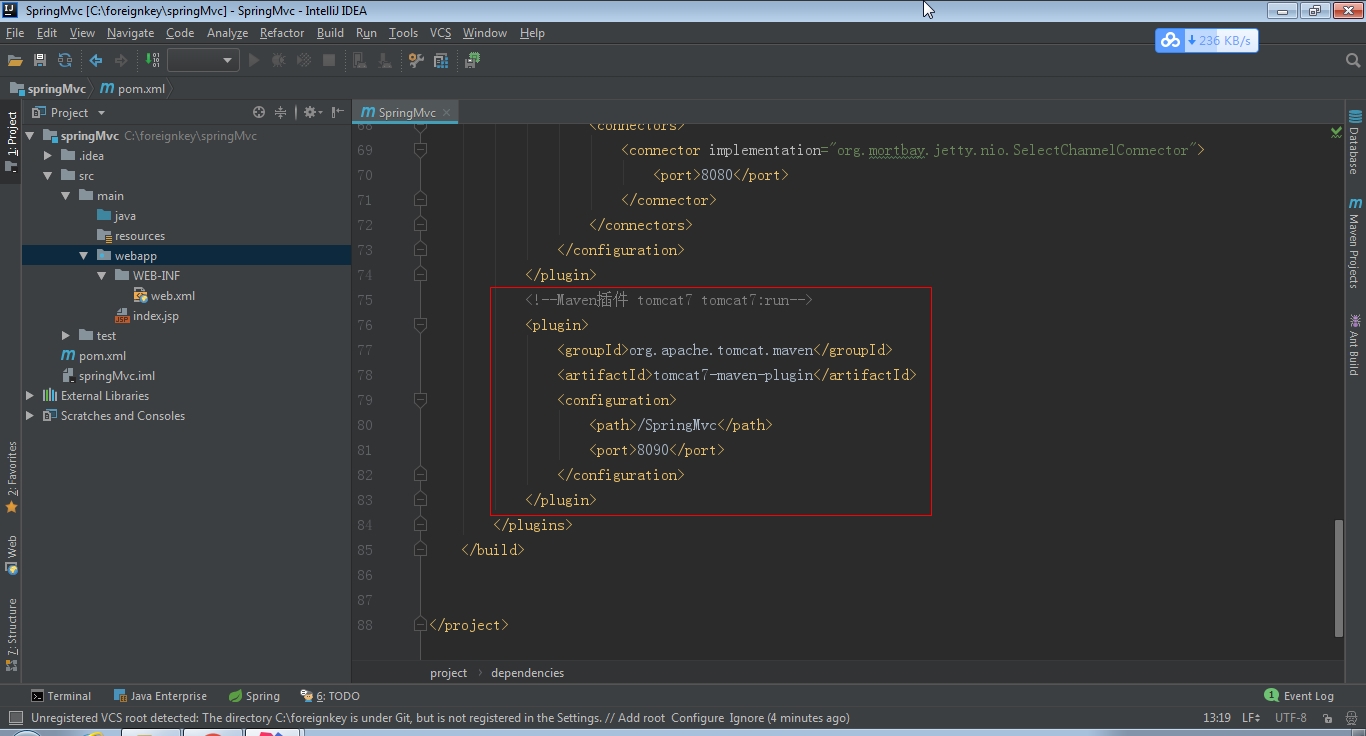
Task: Open Project panel gear settings
Action: coord(311,112)
